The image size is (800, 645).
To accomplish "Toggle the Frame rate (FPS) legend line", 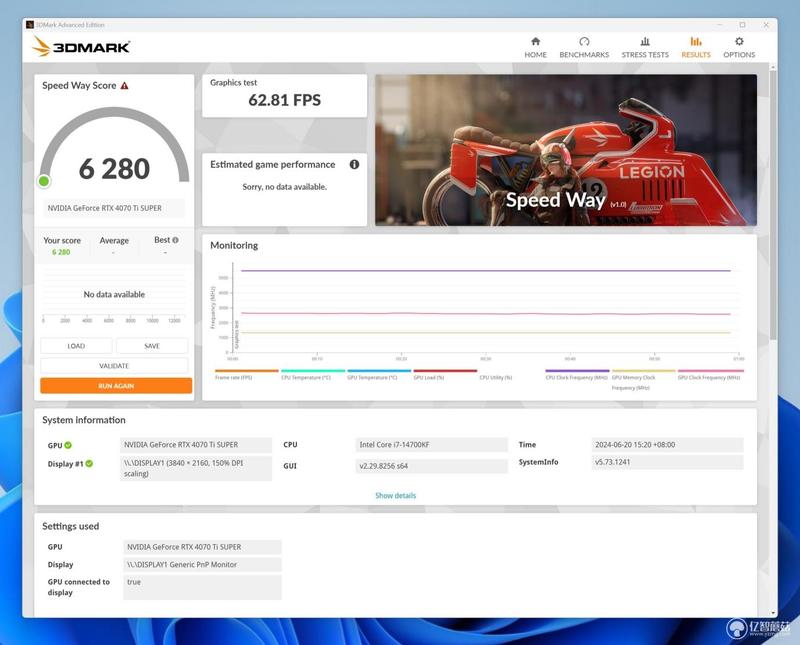I will 246,375.
